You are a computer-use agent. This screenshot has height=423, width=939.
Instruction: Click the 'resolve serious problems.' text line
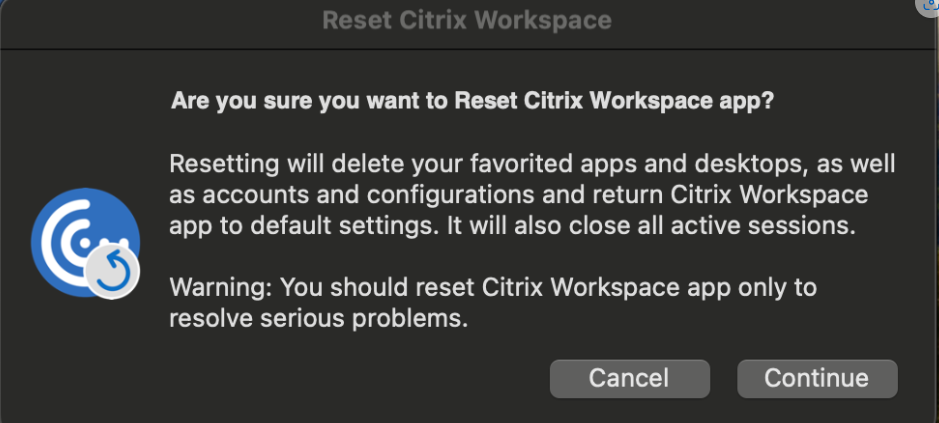[x=319, y=319]
